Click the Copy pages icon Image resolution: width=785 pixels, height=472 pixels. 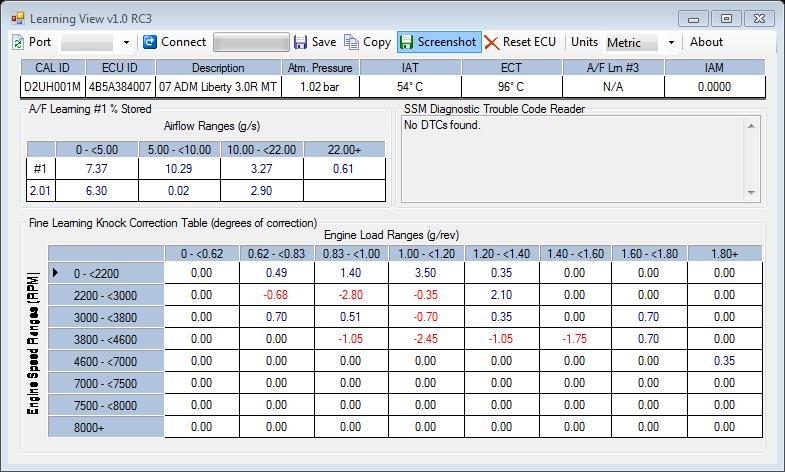(352, 42)
